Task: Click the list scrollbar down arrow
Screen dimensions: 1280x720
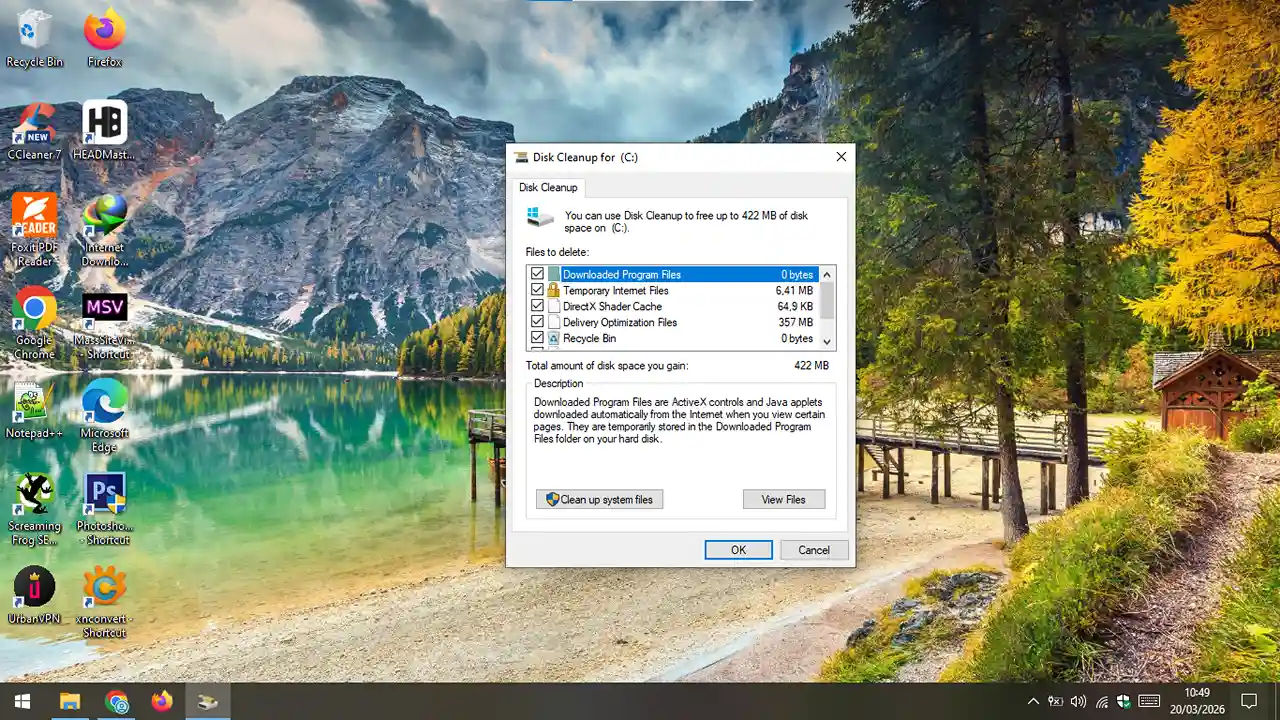Action: [x=826, y=341]
